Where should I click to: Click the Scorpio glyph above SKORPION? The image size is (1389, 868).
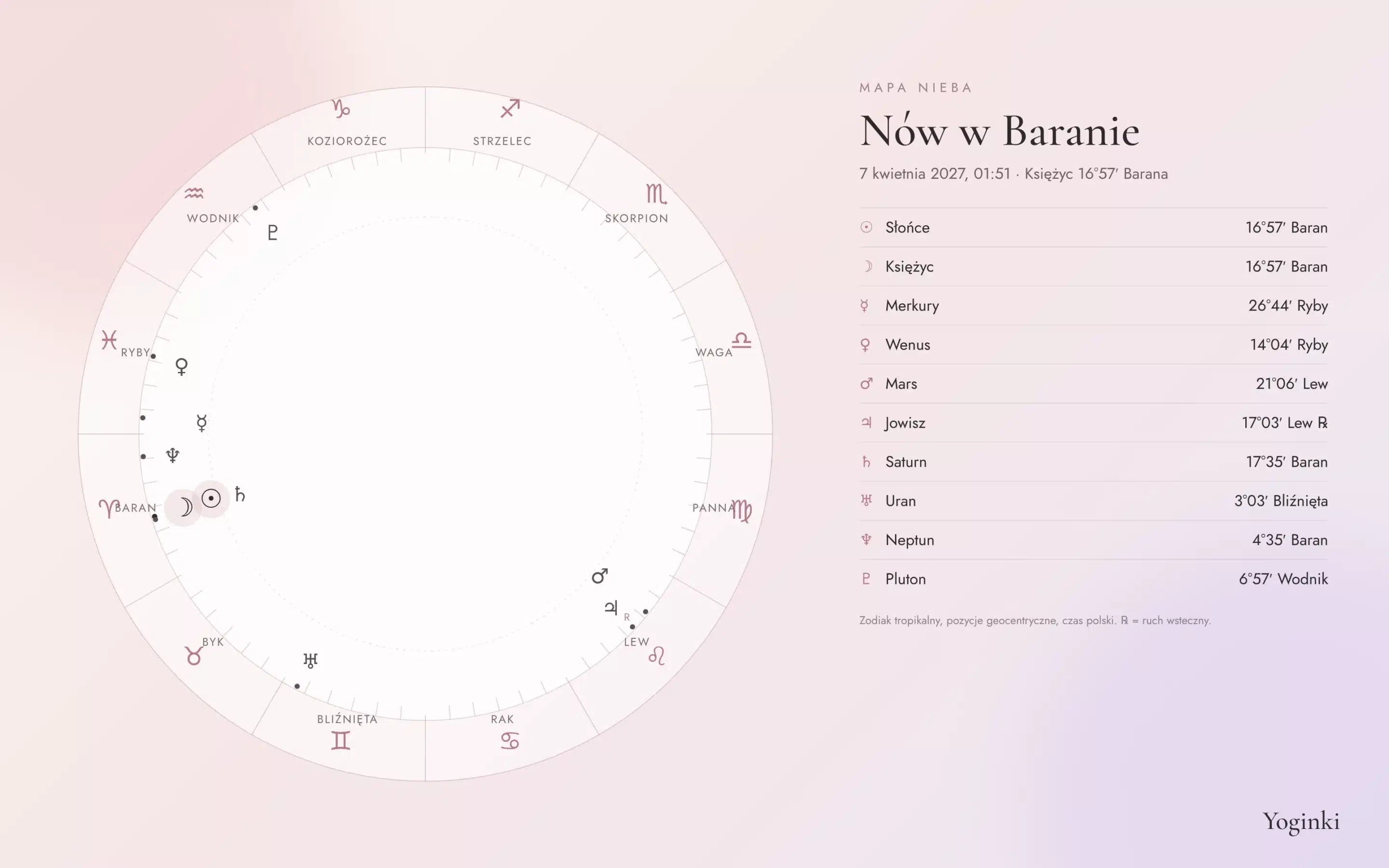656,194
